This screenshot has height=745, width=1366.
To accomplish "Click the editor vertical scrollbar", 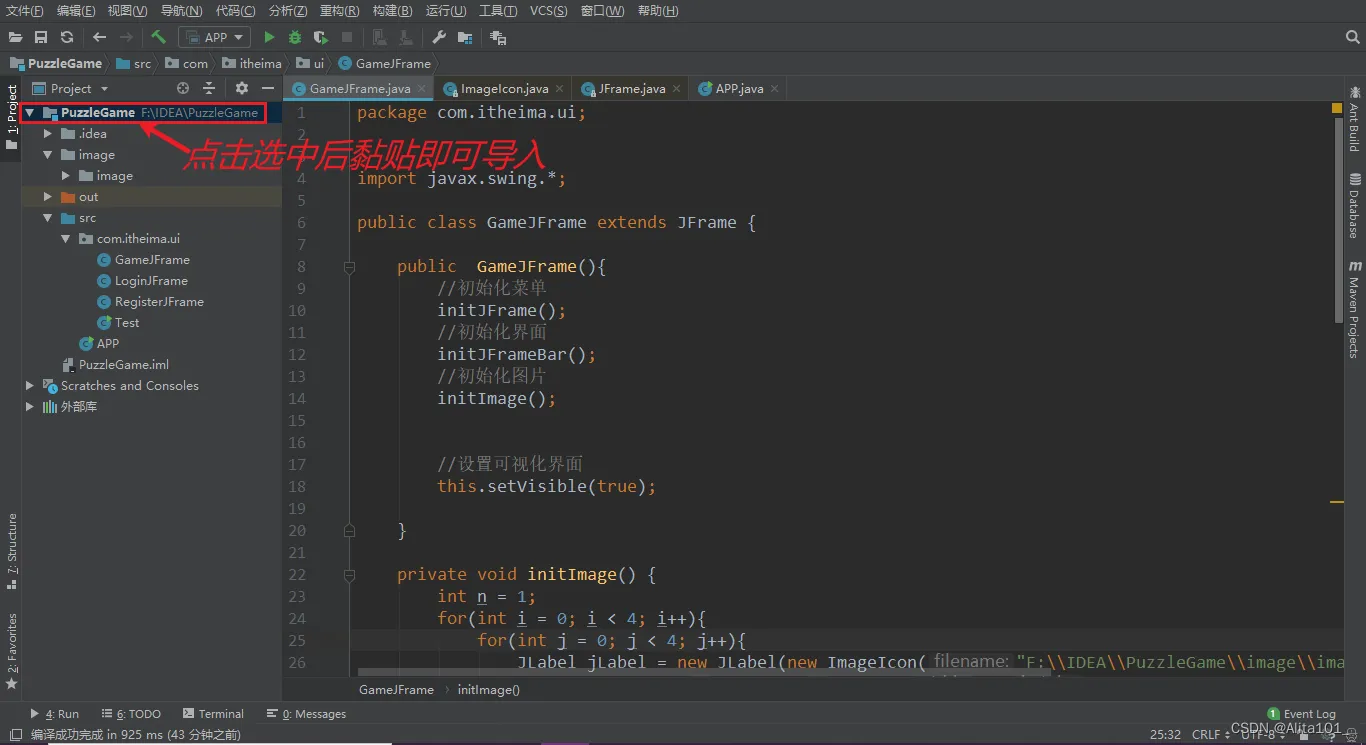I will click(x=1338, y=220).
